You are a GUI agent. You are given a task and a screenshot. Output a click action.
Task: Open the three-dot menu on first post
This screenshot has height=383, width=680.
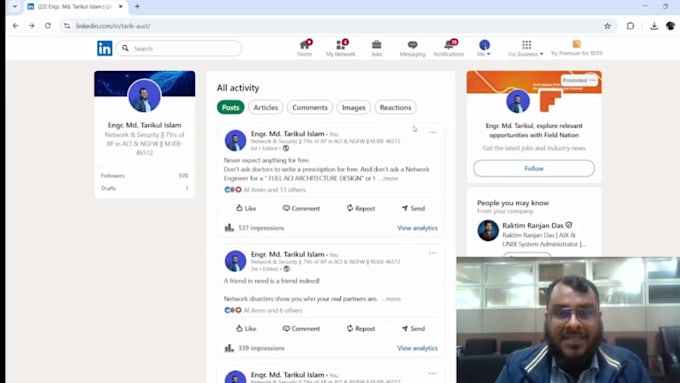pos(432,132)
